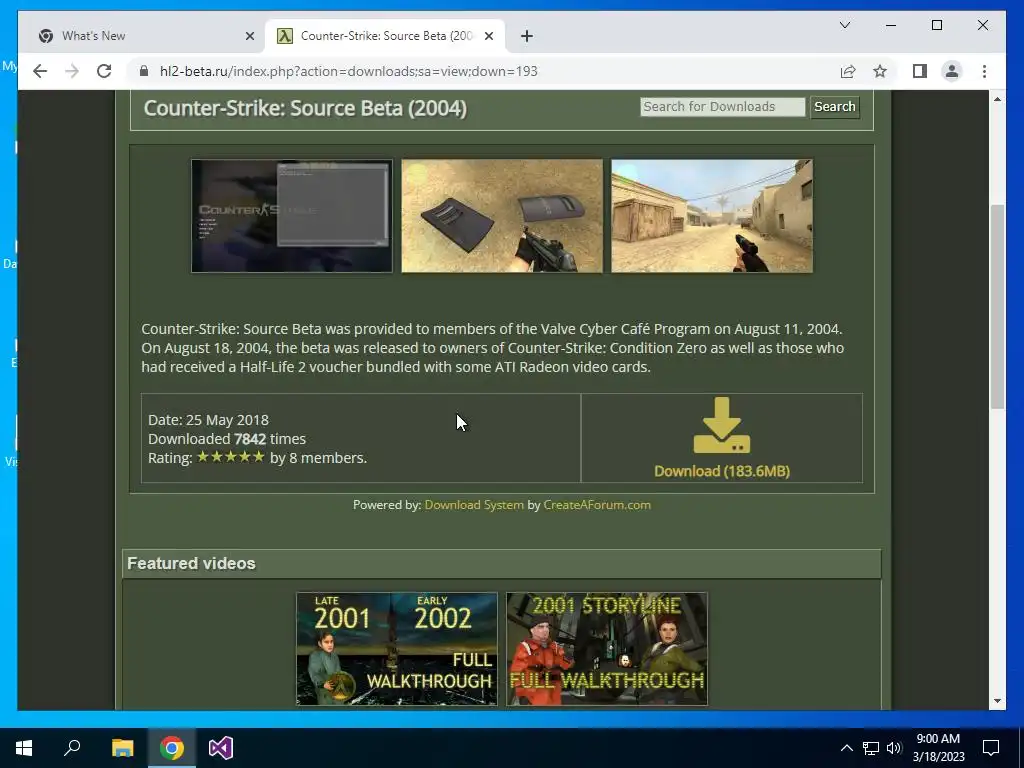Open Visual Studio from the taskbar

pyautogui.click(x=221, y=748)
